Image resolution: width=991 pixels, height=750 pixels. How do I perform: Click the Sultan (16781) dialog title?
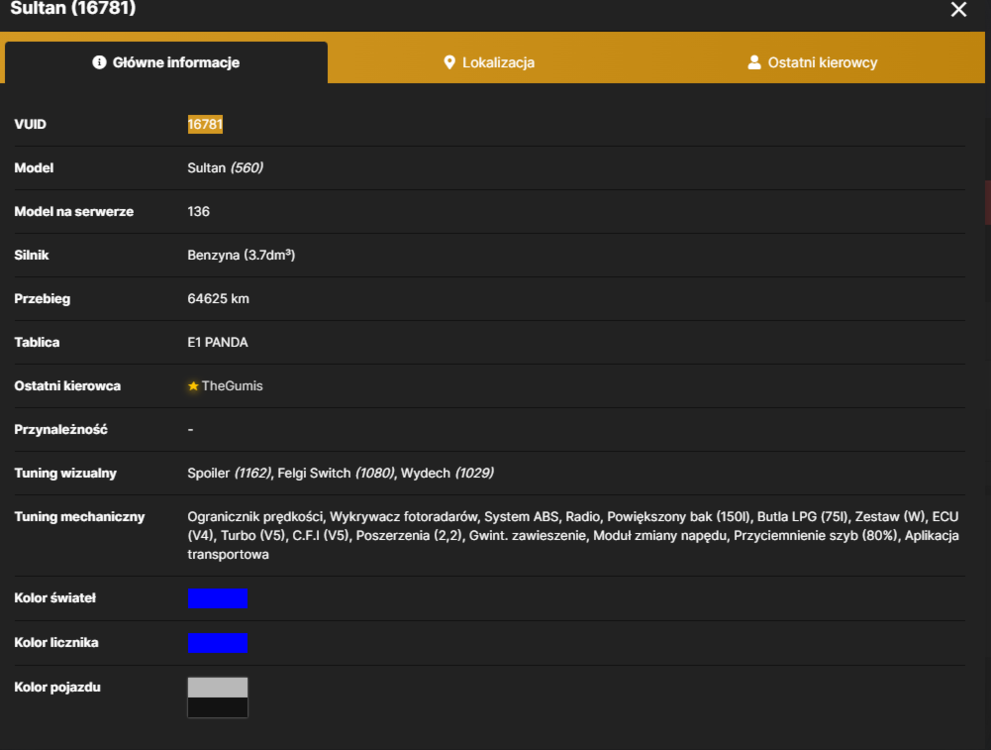coord(73,8)
